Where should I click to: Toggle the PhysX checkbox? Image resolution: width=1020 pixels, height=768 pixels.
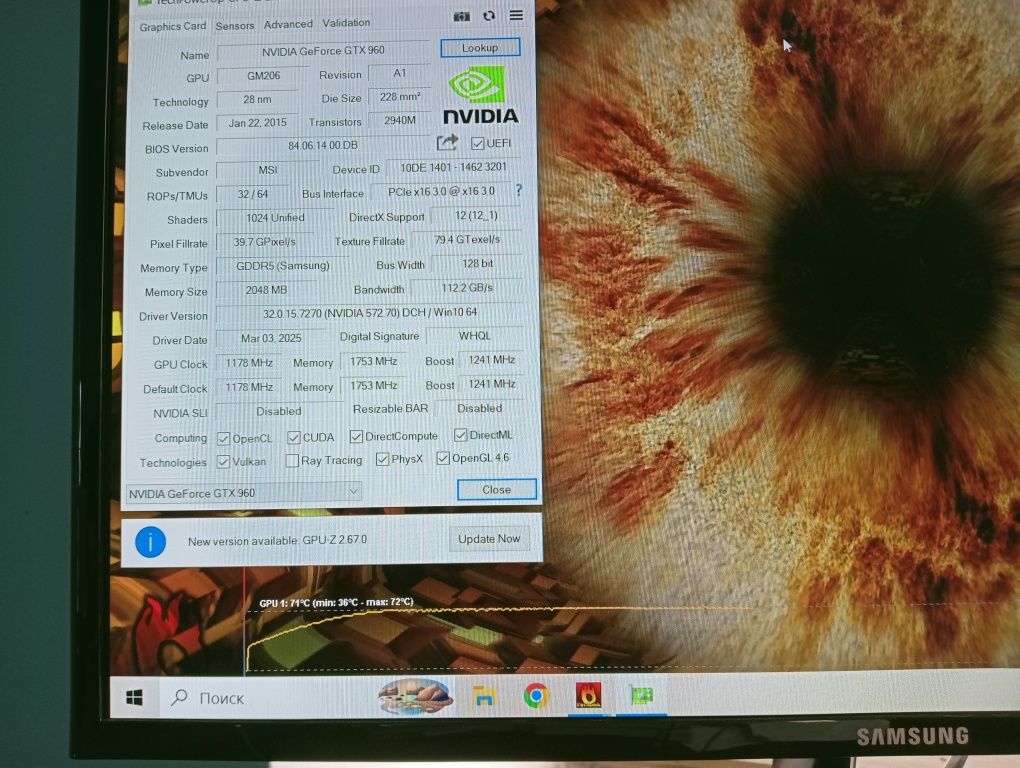click(x=382, y=459)
